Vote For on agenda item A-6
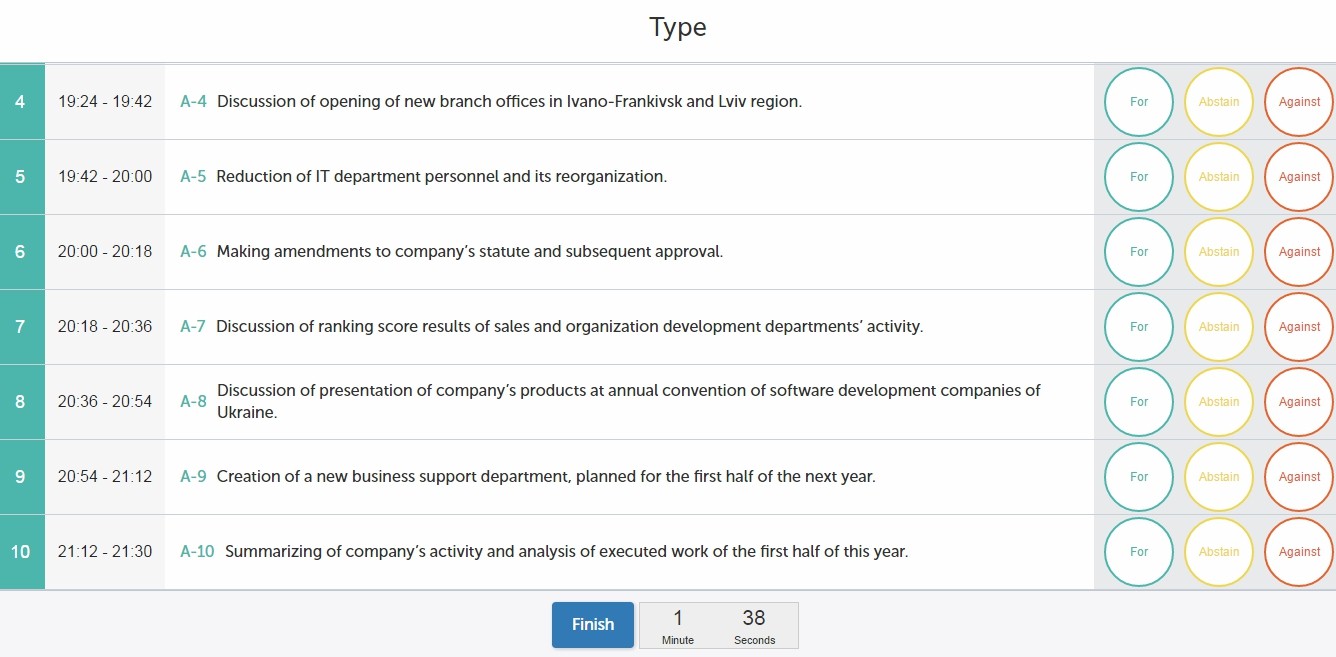Screen dimensions: 1336x657 pyautogui.click(x=1139, y=252)
